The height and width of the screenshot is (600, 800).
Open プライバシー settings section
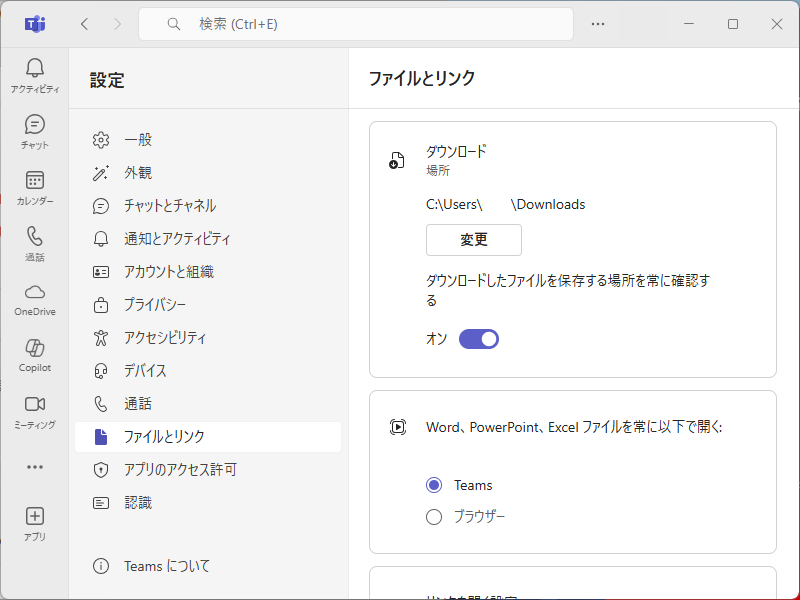click(155, 305)
